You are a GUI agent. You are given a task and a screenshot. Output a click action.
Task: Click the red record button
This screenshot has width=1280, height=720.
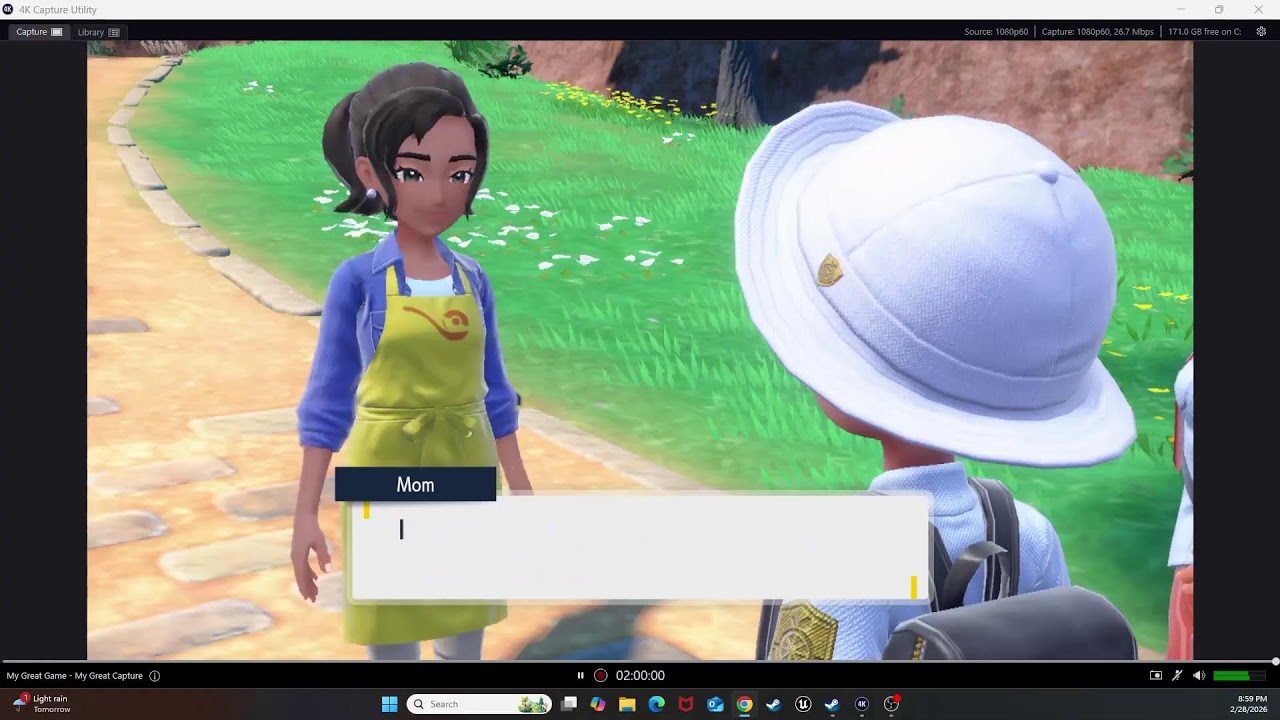click(601, 676)
